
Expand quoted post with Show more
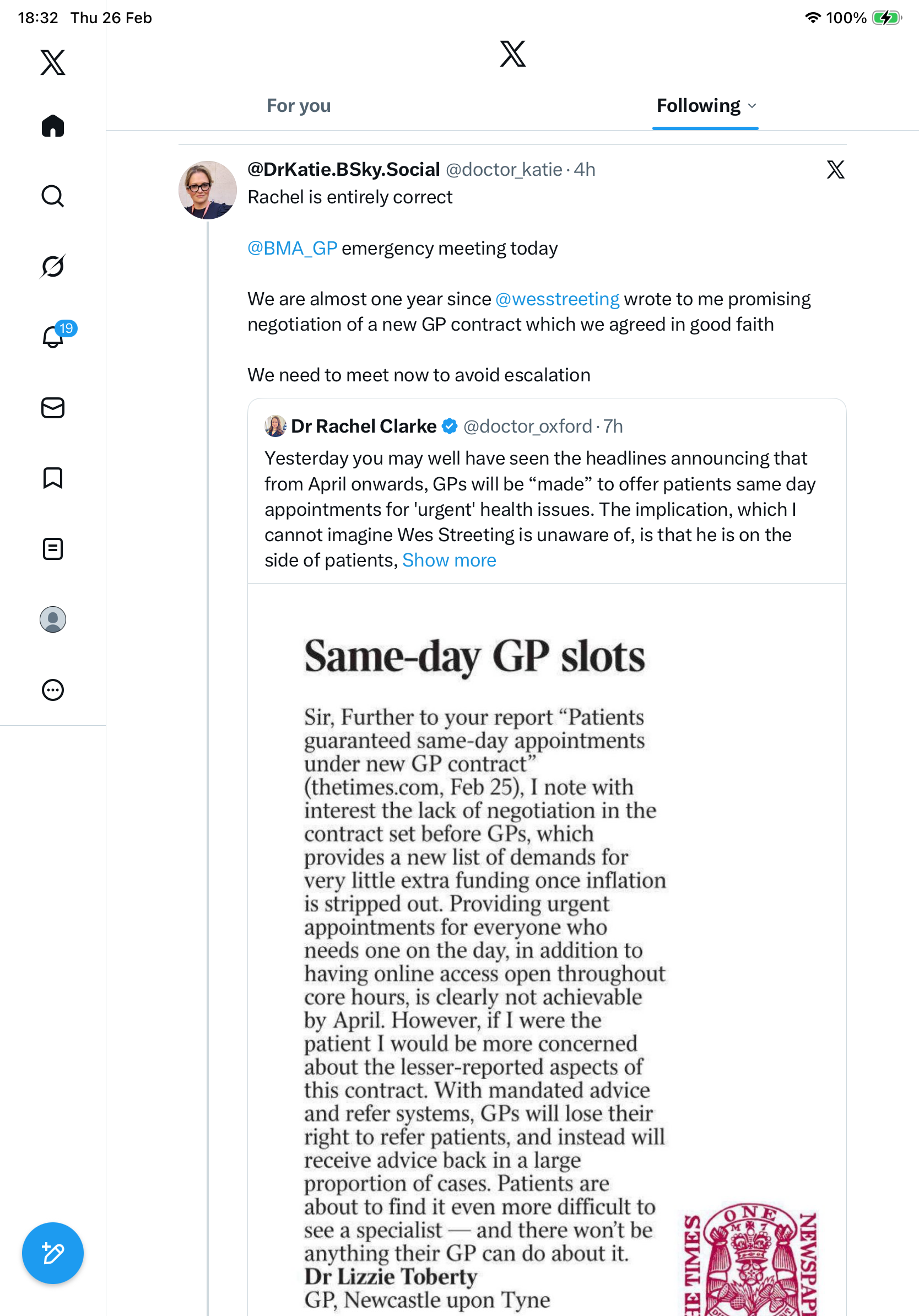click(x=448, y=560)
